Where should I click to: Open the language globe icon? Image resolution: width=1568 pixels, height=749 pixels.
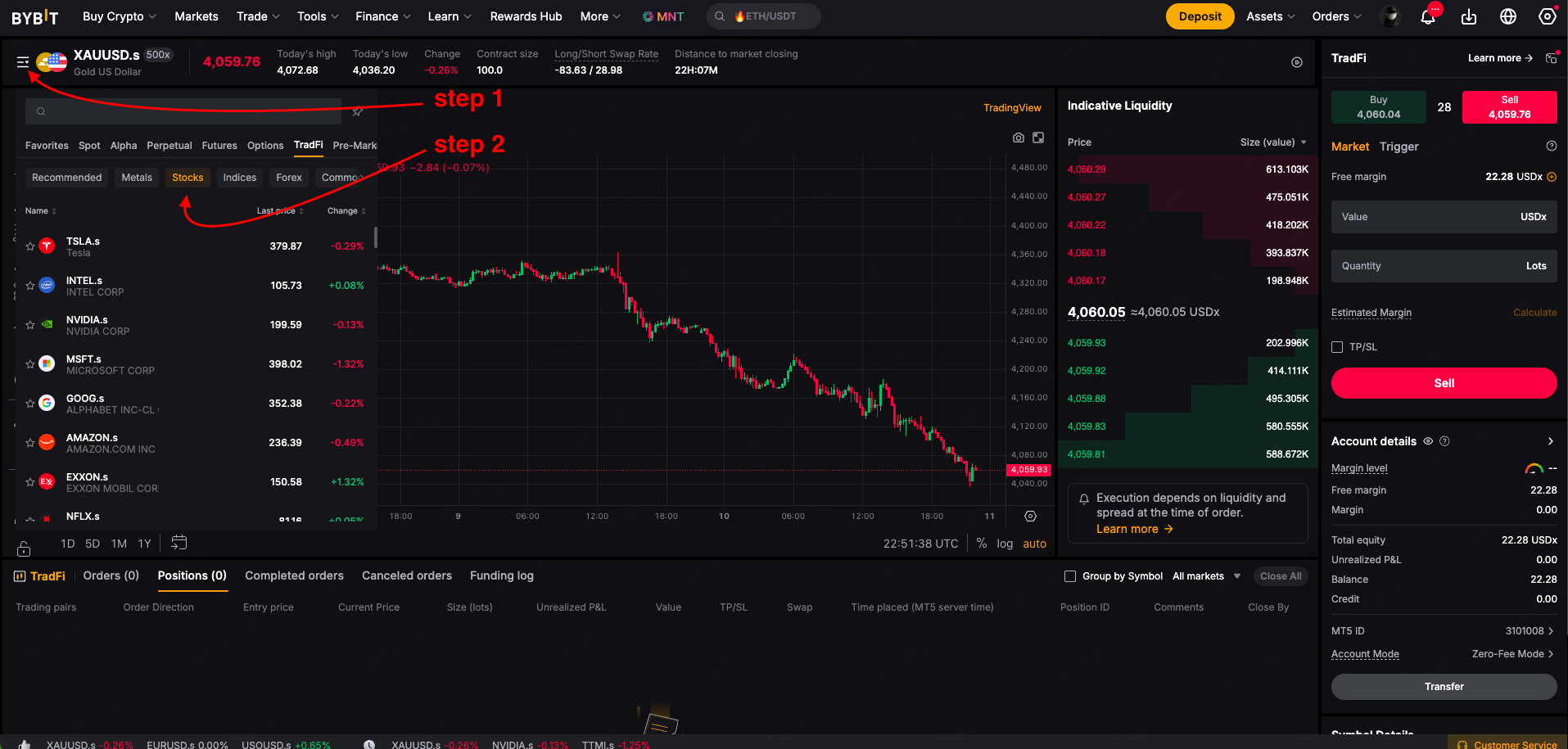(1508, 16)
